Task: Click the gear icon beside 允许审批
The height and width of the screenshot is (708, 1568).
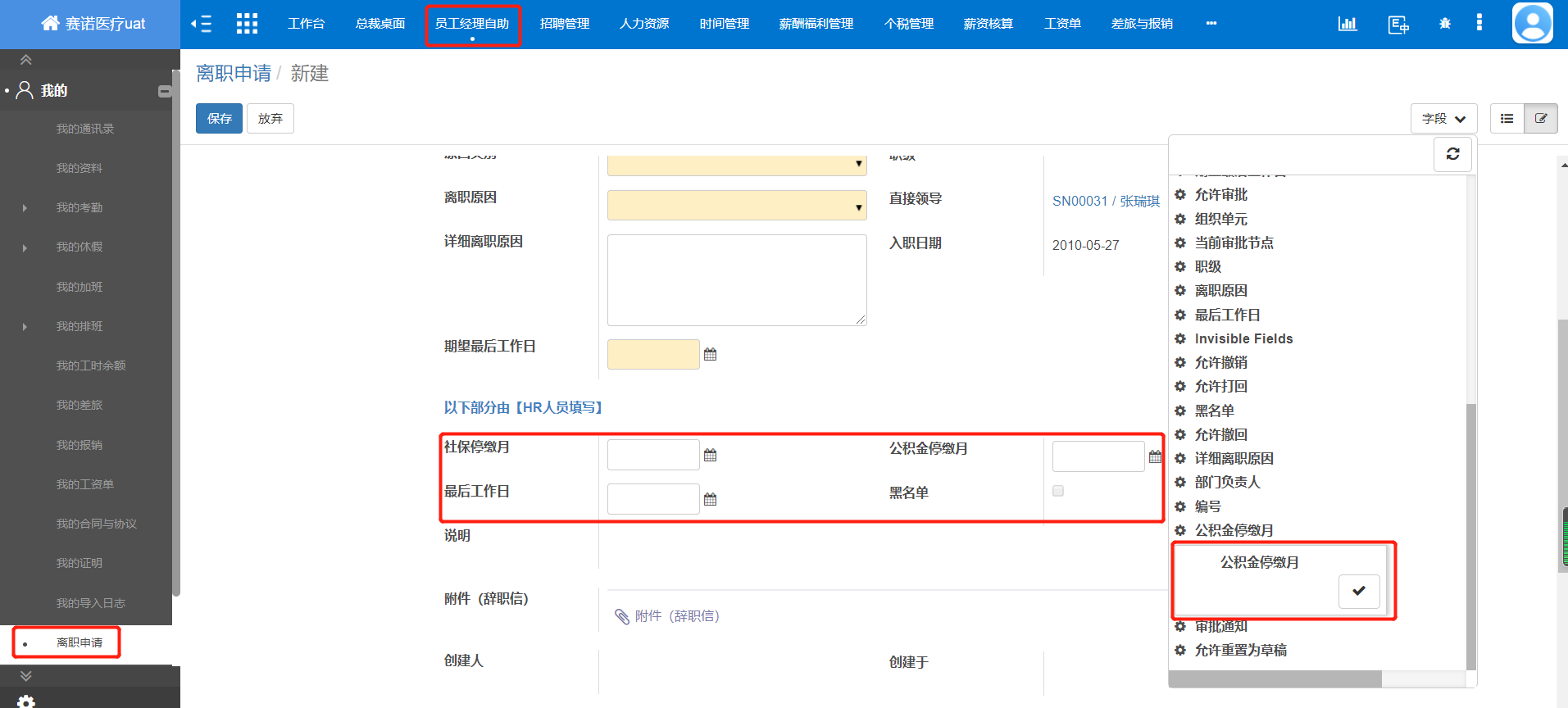Action: (1180, 195)
